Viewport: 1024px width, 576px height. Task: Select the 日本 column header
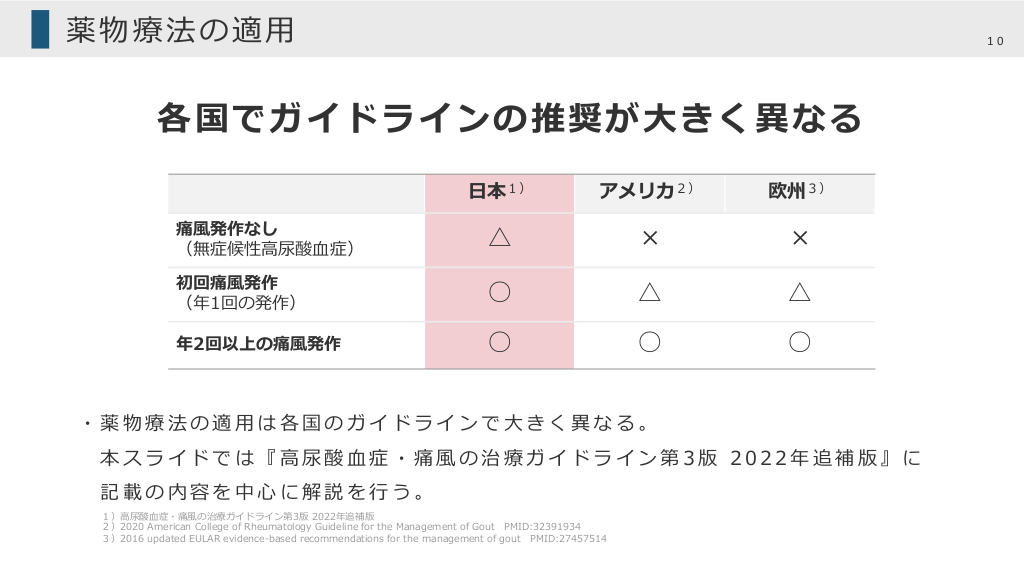[x=488, y=191]
